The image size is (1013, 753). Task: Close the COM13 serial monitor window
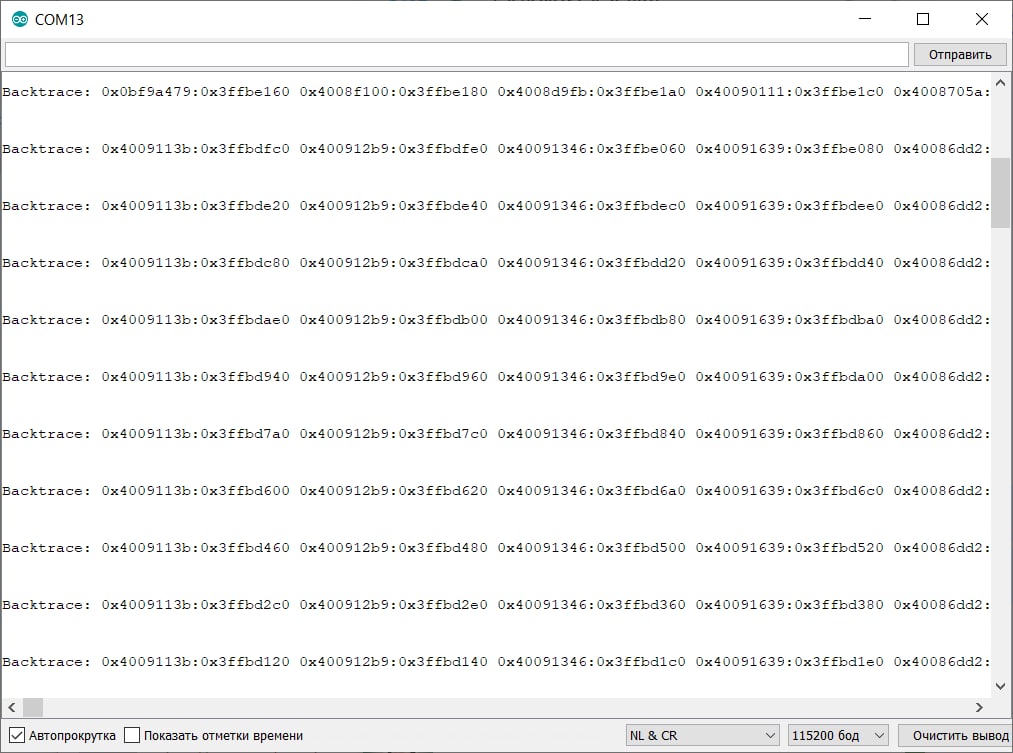(982, 19)
